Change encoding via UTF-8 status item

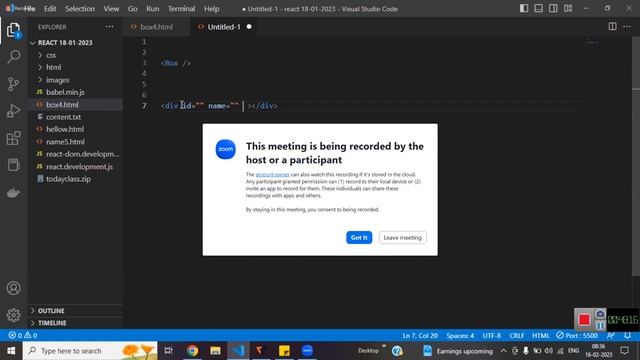coord(491,336)
